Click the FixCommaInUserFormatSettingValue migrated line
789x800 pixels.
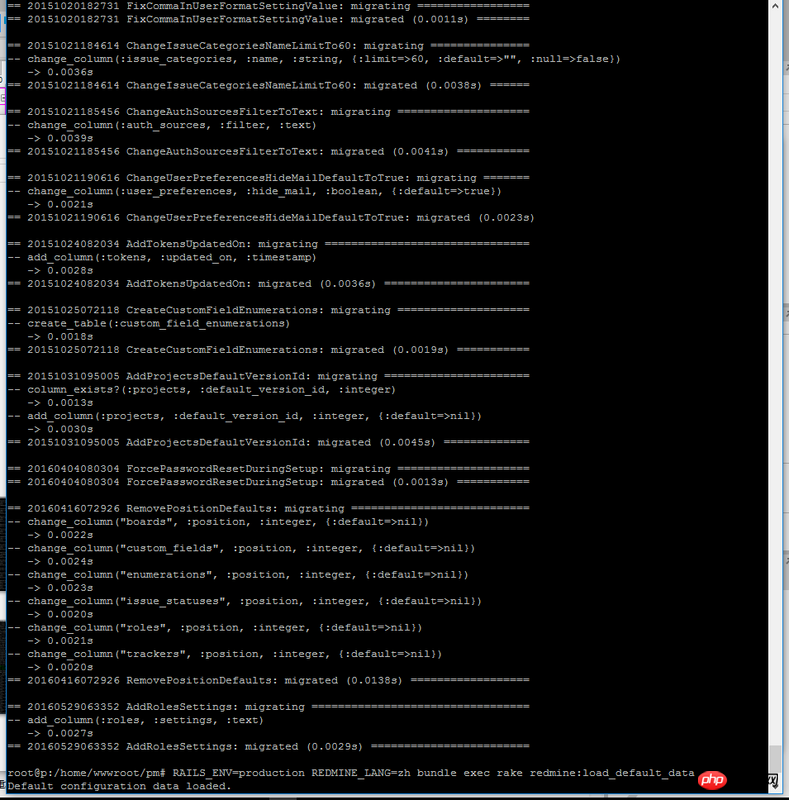pyautogui.click(x=269, y=19)
